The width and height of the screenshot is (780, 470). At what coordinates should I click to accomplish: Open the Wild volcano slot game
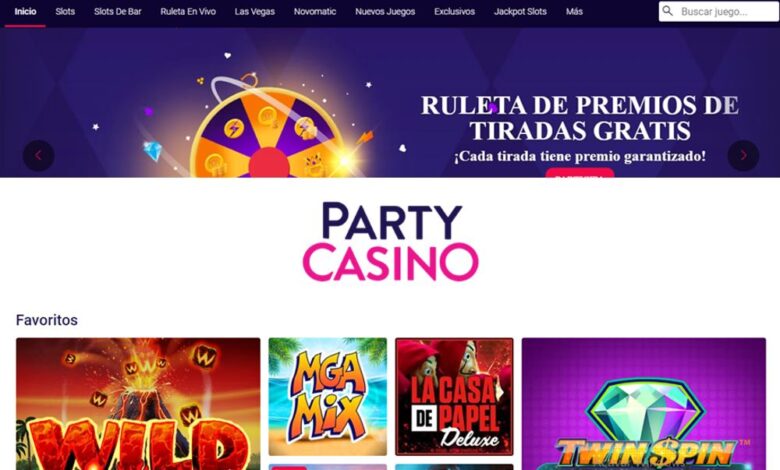pos(138,404)
